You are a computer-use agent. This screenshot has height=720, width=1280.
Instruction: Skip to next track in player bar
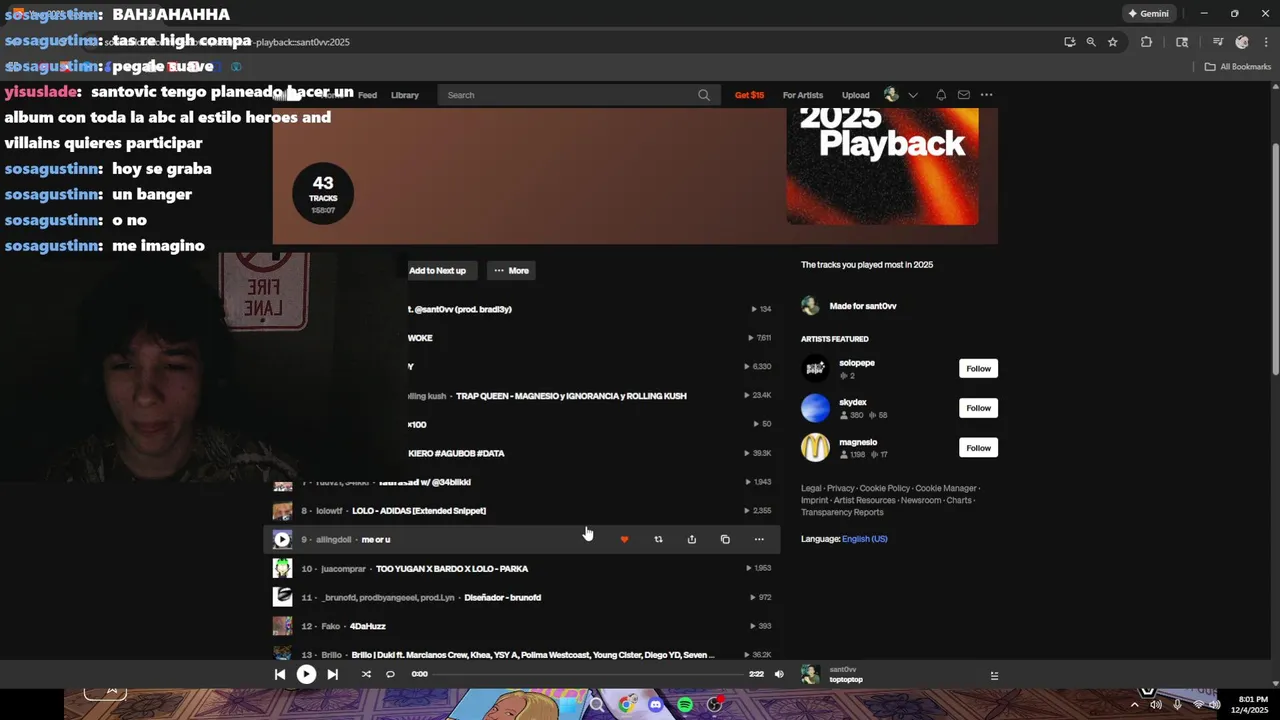(333, 674)
